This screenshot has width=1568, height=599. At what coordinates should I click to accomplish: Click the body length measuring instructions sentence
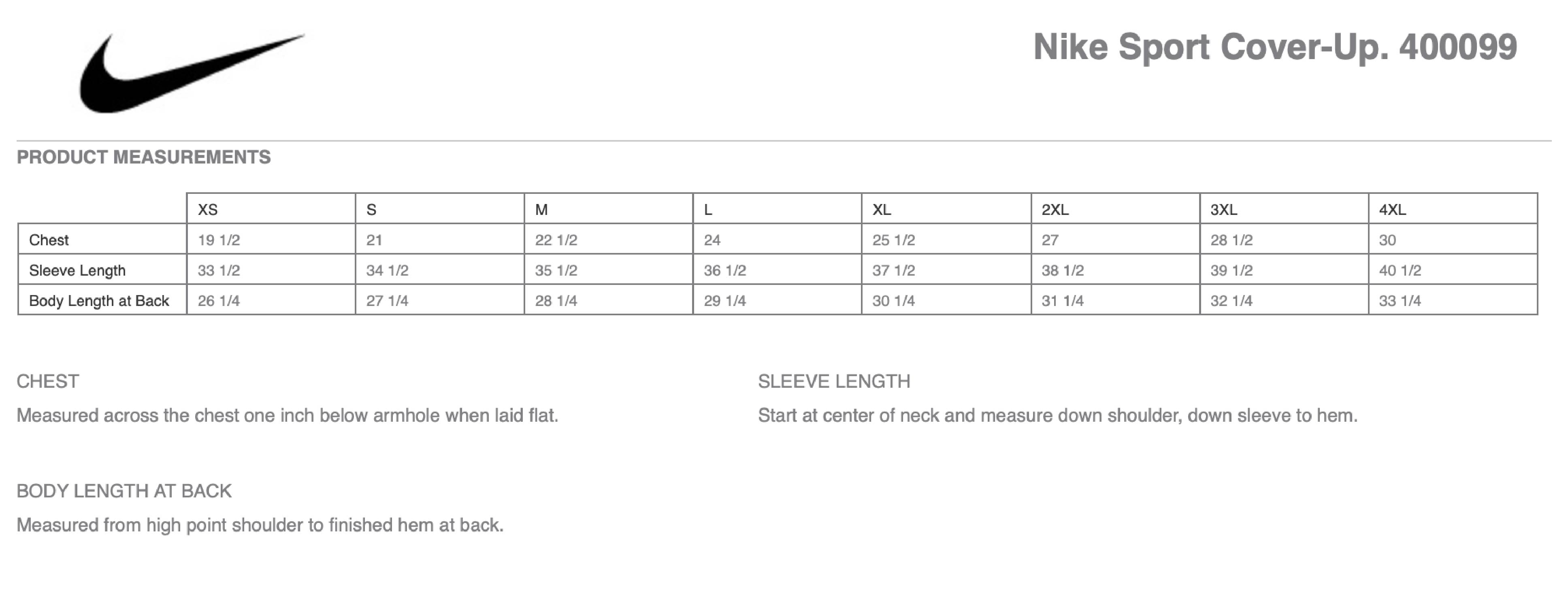(260, 525)
